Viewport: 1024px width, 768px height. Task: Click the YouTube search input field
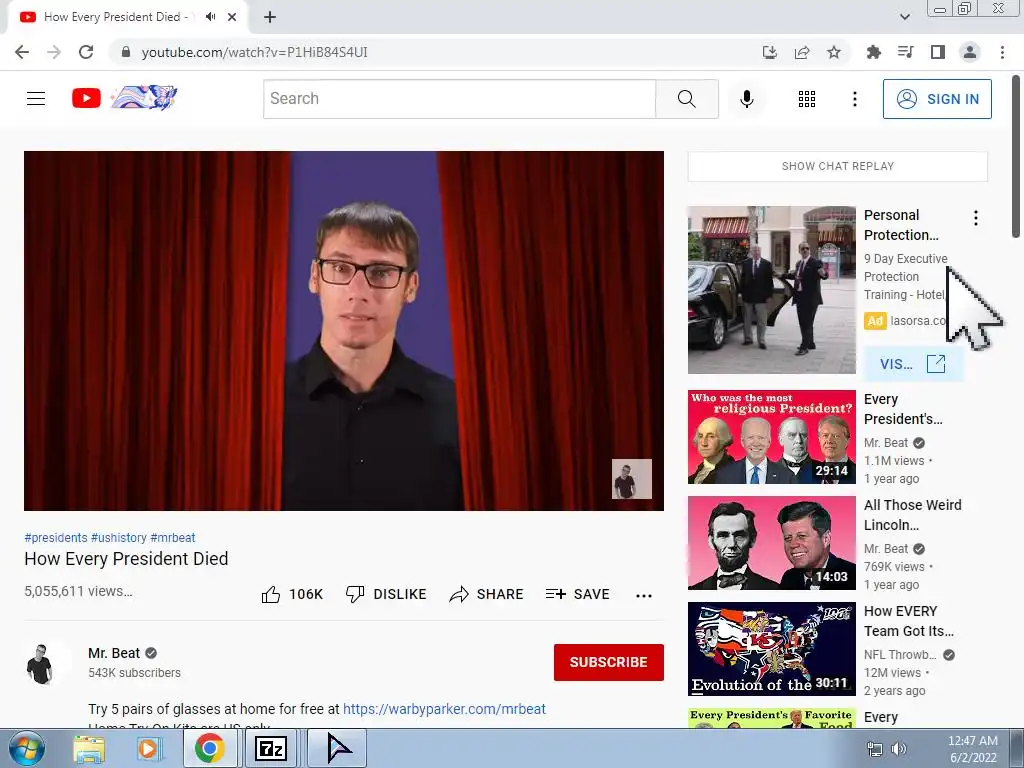click(x=459, y=99)
